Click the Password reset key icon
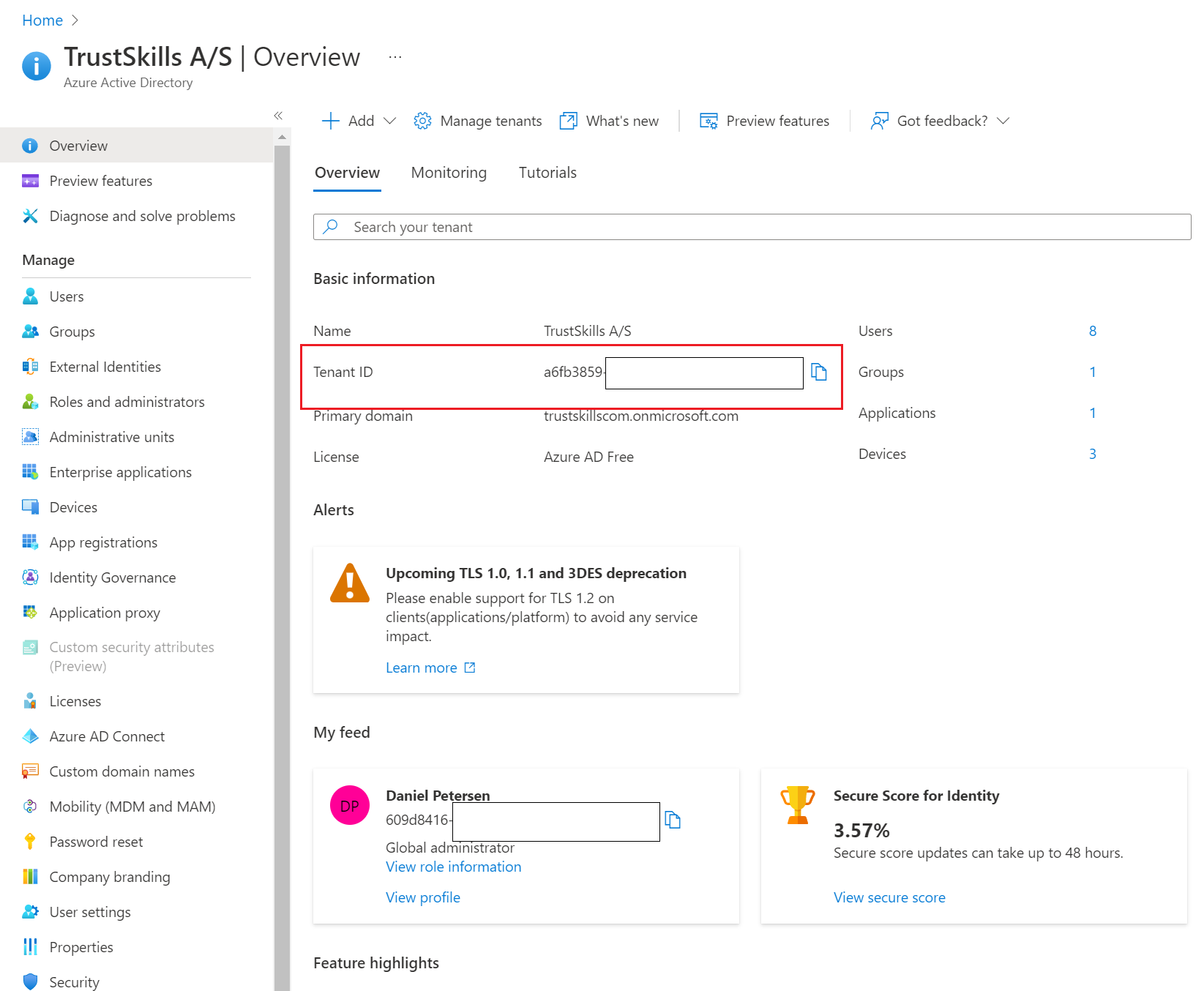The height and width of the screenshot is (991, 1204). click(x=30, y=842)
